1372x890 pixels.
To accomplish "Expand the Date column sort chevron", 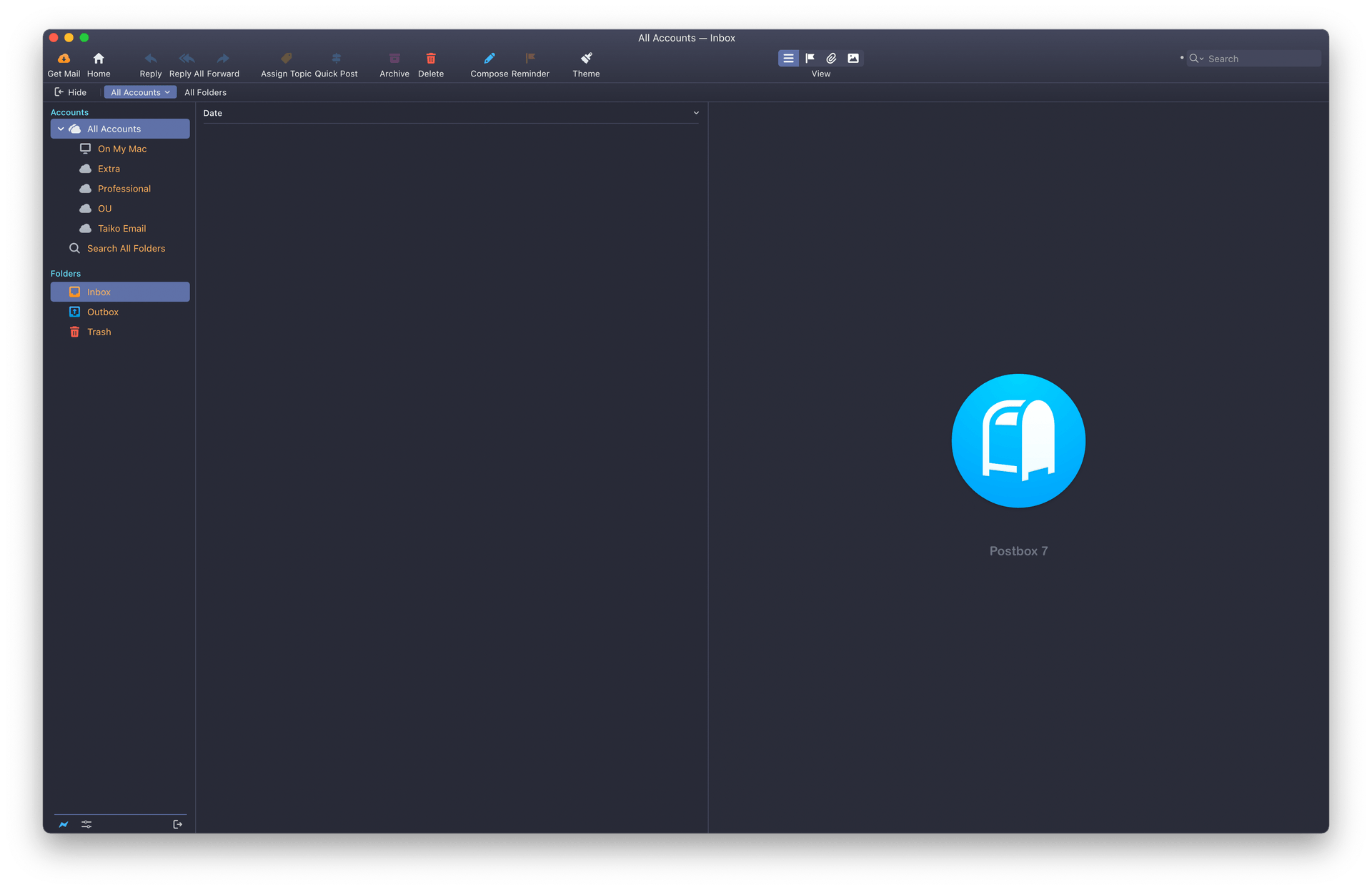I will (696, 112).
